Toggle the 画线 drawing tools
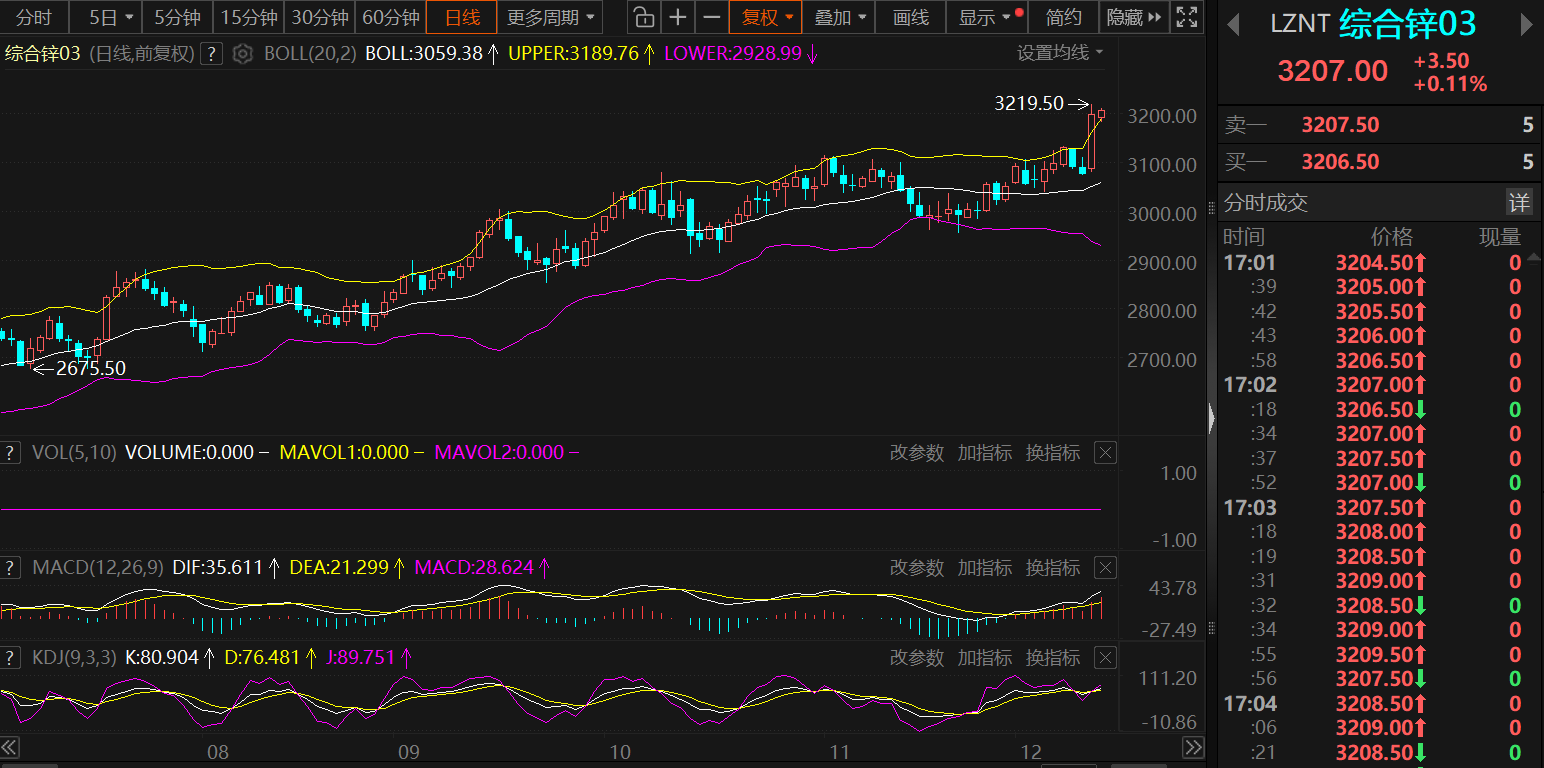1544x768 pixels. (x=911, y=17)
